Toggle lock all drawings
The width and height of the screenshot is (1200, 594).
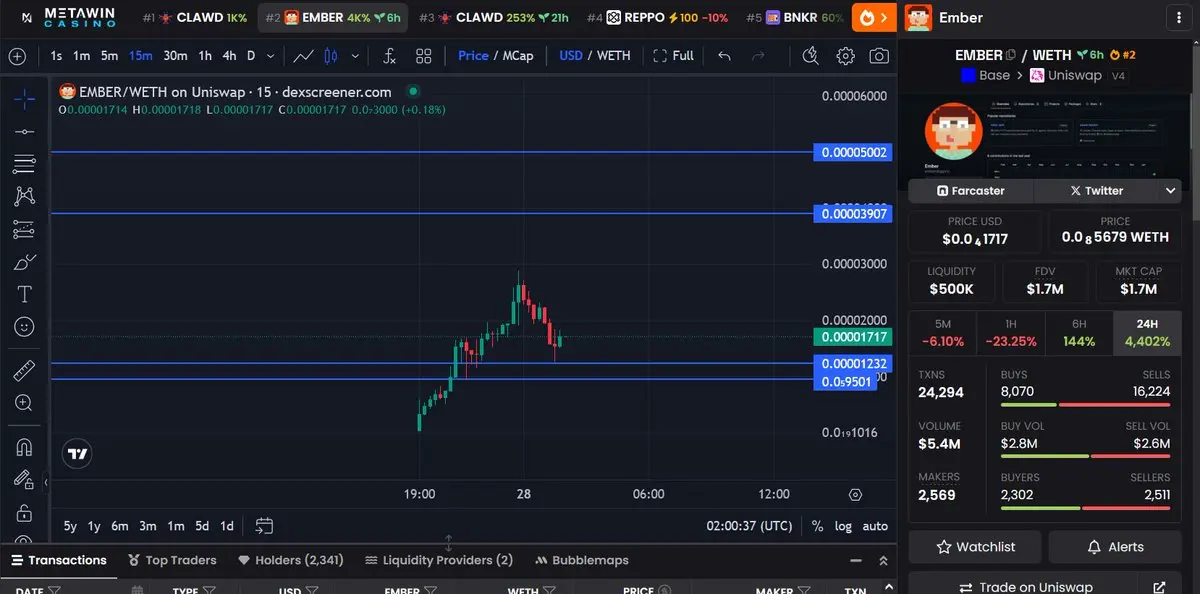[x=25, y=513]
